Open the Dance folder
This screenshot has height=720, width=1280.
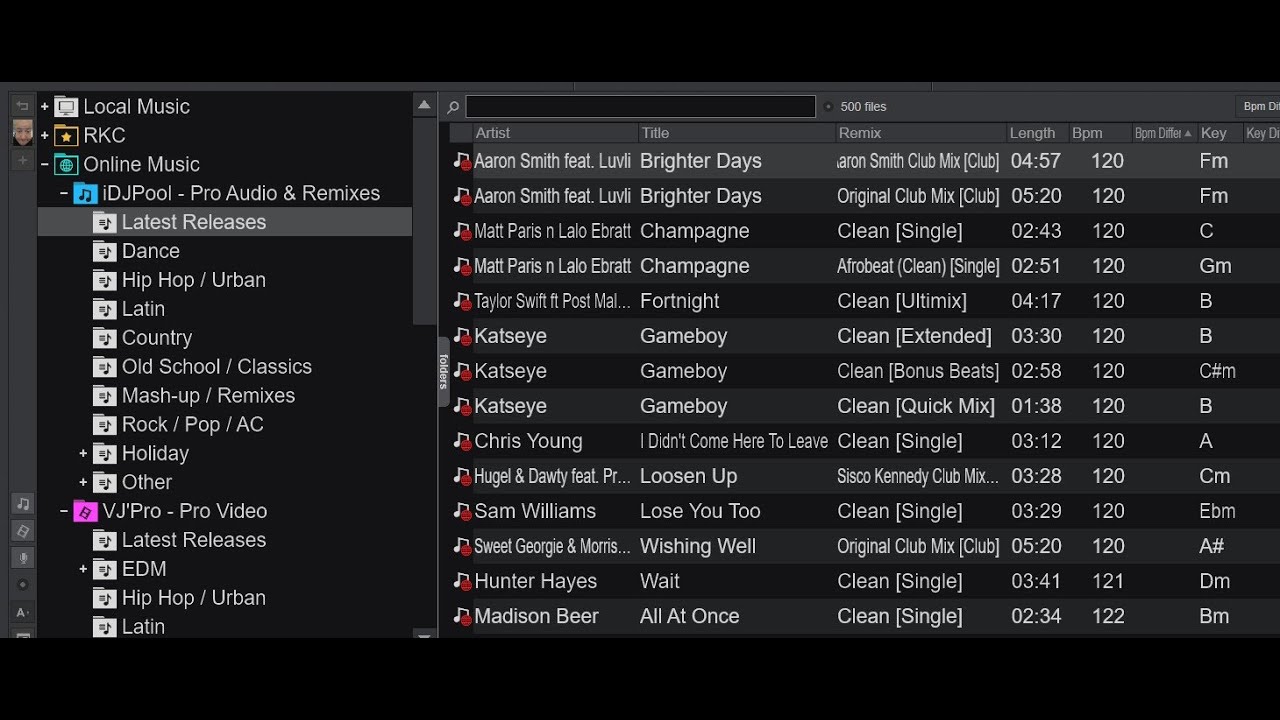coord(151,251)
